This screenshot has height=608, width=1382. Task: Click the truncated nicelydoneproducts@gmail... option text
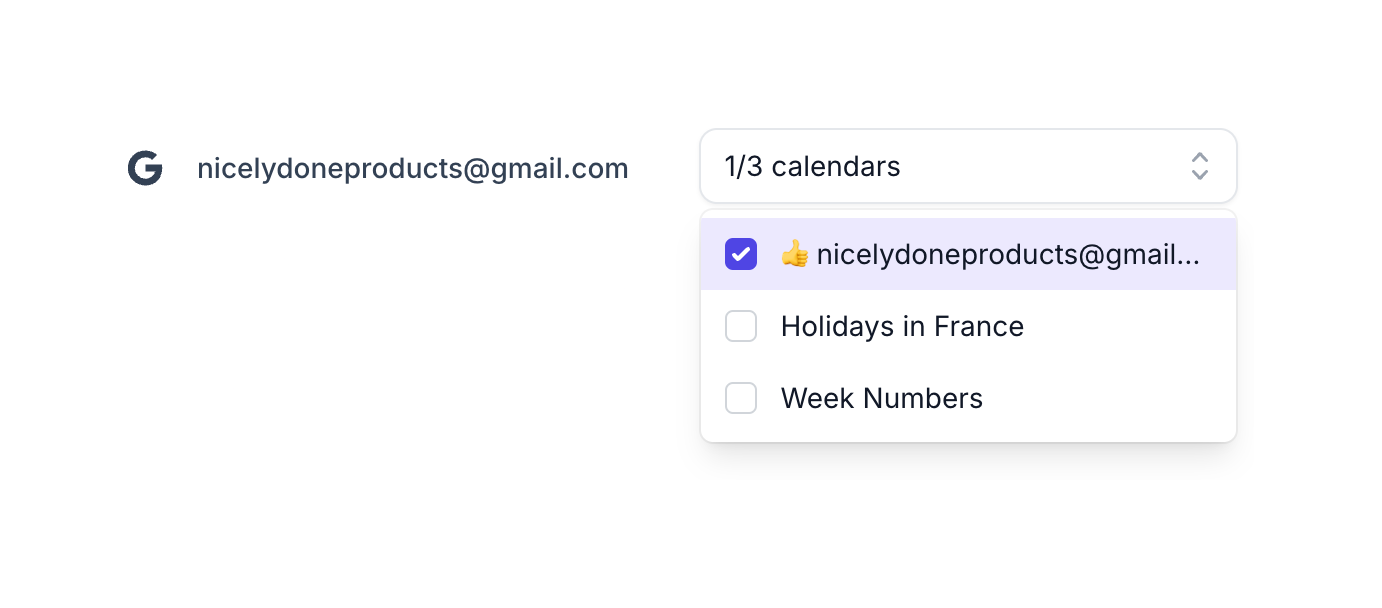(1008, 254)
